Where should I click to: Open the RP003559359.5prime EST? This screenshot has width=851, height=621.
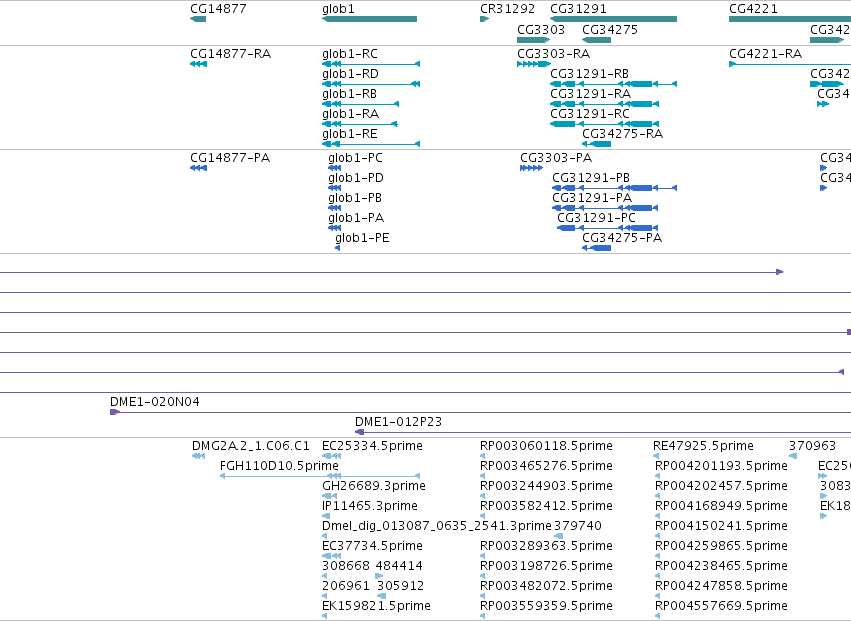pos(547,606)
